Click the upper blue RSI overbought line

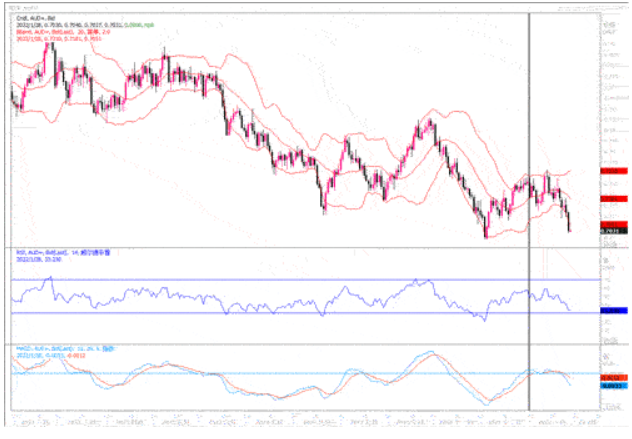(300, 280)
